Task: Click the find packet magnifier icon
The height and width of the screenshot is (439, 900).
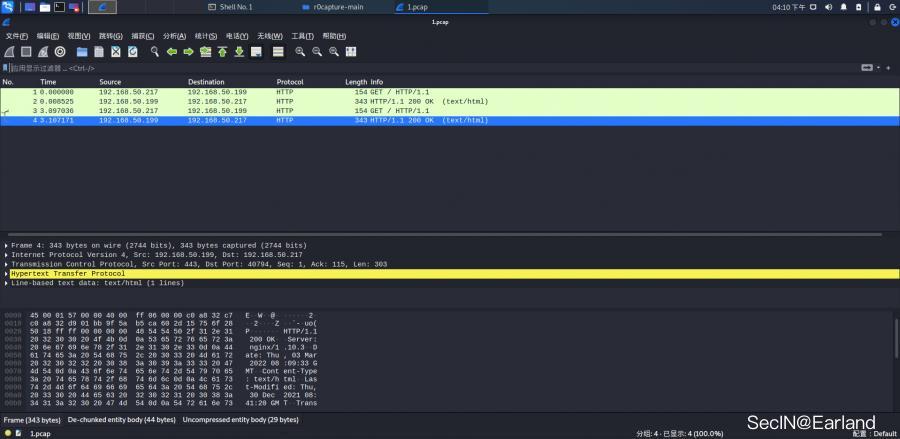Action: 155,51
